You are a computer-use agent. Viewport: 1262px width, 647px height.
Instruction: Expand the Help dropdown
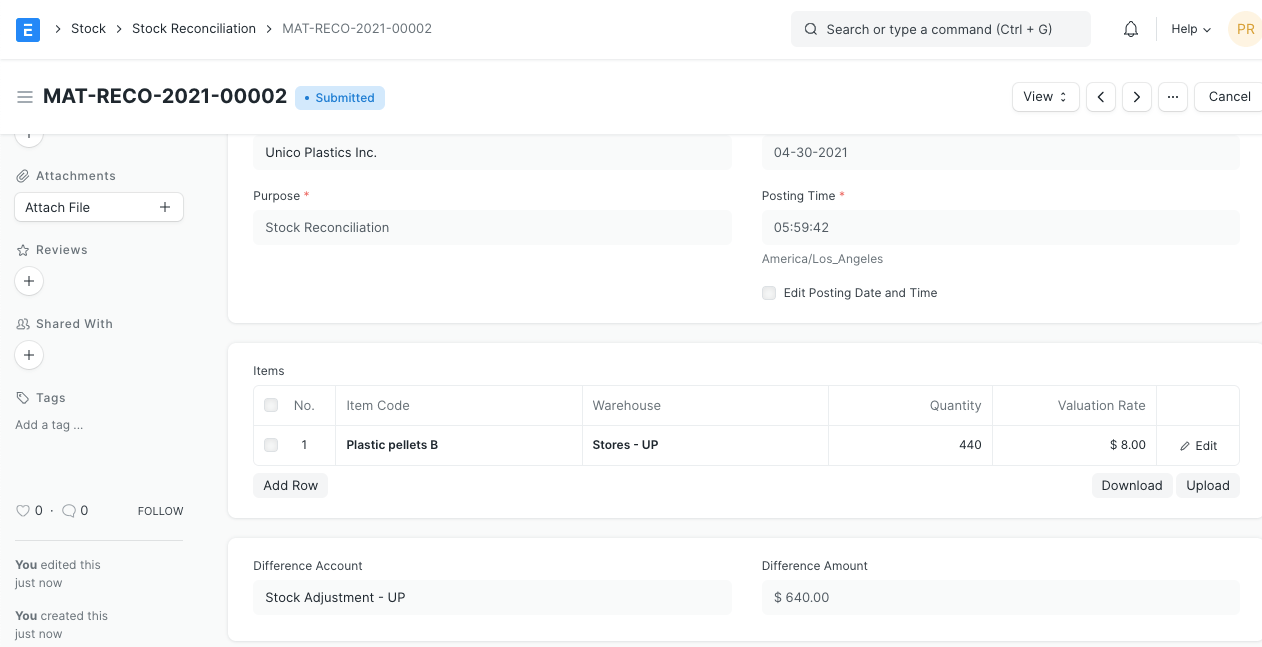[1189, 29]
